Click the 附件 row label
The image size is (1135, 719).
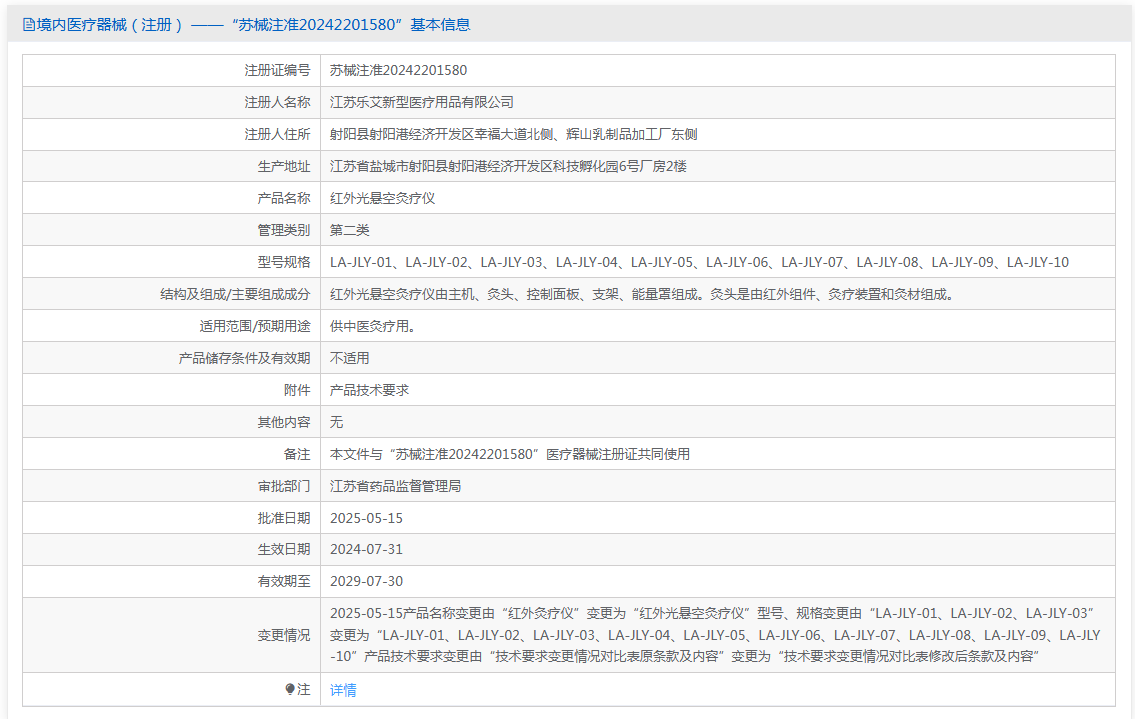297,390
